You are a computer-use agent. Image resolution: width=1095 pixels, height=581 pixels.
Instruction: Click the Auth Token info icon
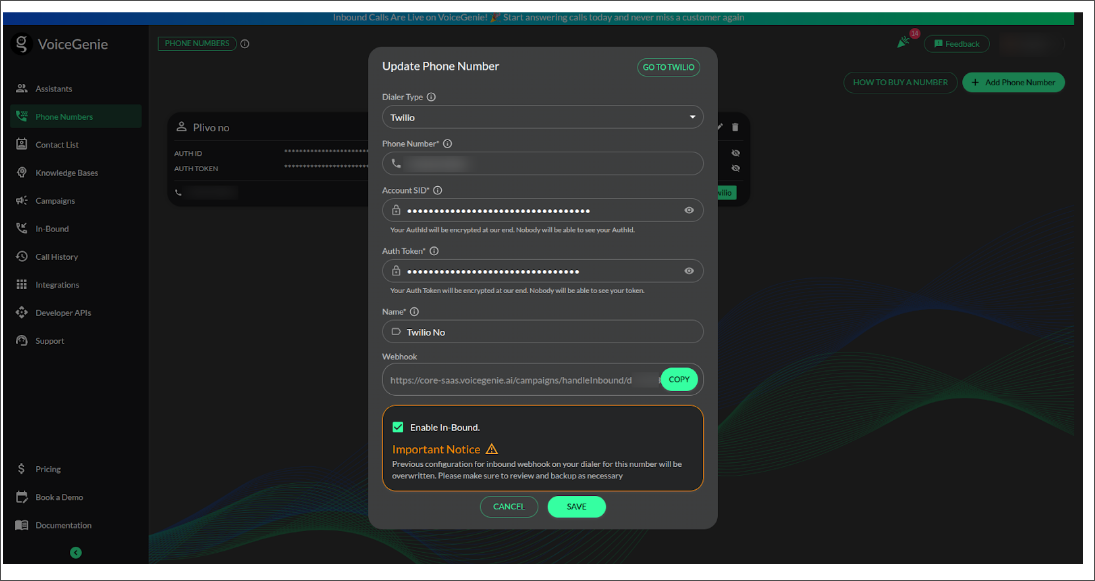click(x=434, y=251)
